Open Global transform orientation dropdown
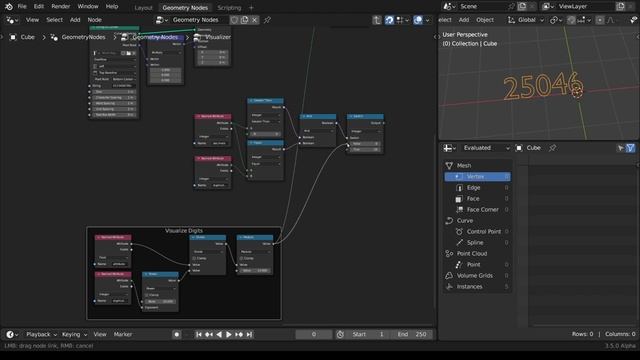This screenshot has width=640, height=360. pos(526,20)
